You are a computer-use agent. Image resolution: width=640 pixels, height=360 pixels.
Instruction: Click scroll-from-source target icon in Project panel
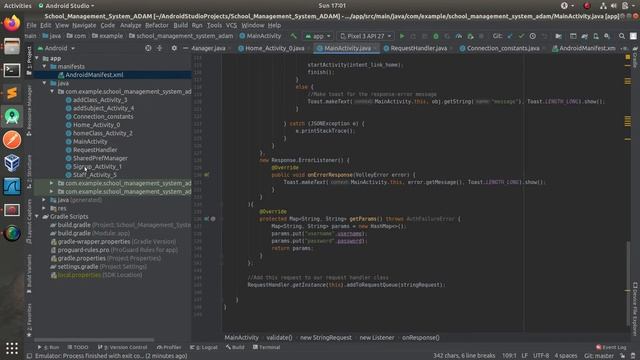pyautogui.click(x=148, y=48)
